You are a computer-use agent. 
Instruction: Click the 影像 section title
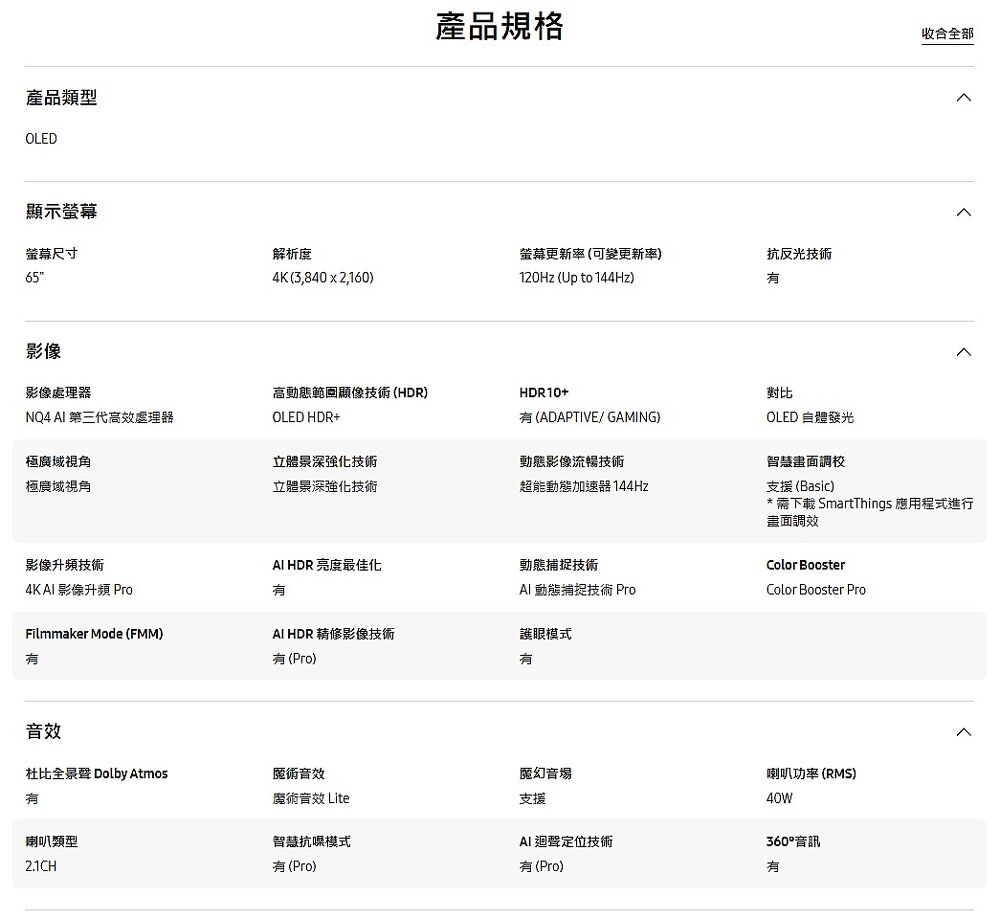(43, 351)
